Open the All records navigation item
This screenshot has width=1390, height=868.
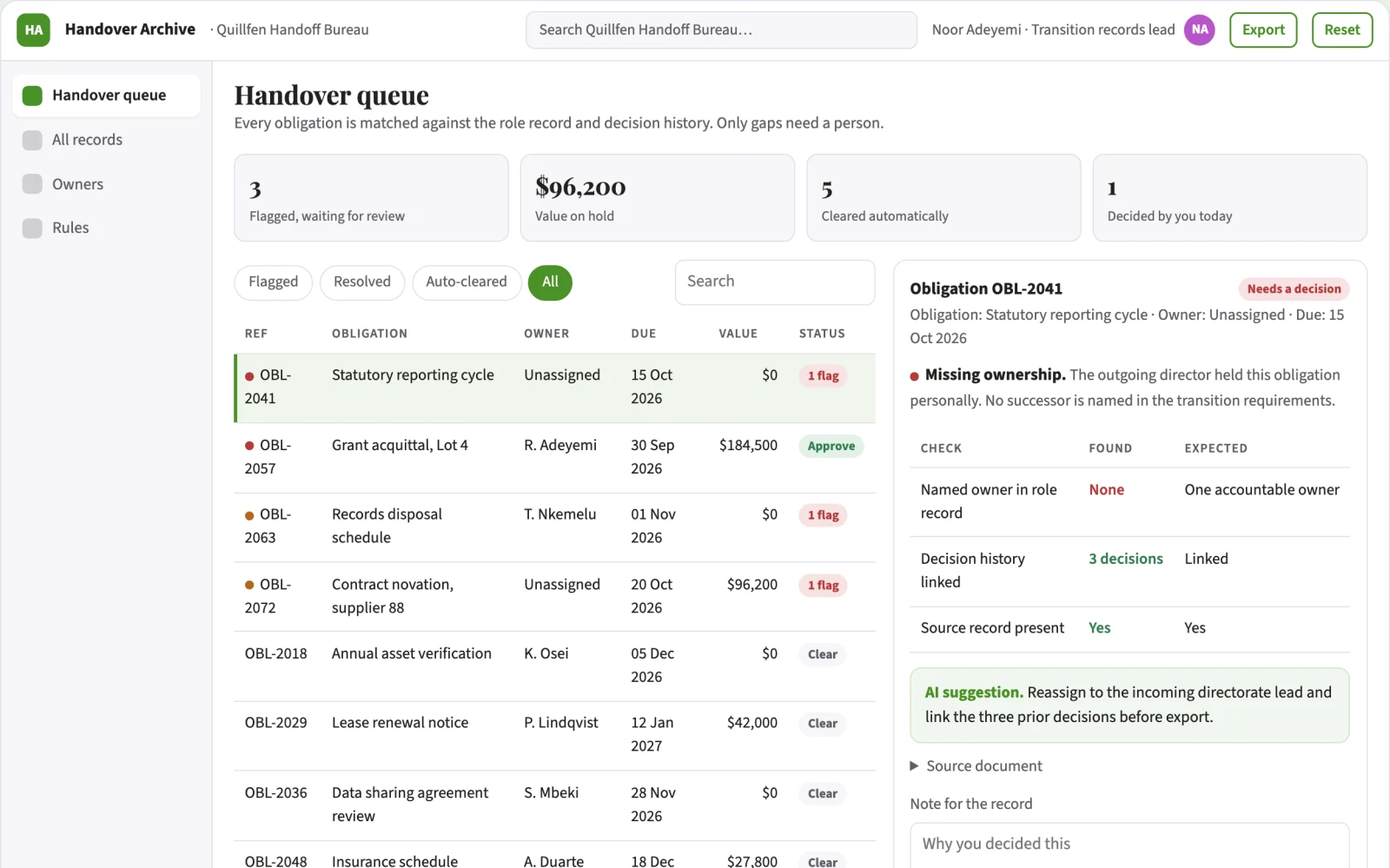[x=107, y=140]
